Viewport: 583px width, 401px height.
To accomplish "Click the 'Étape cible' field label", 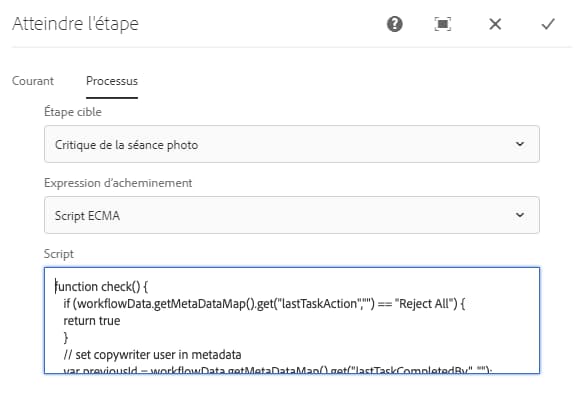I will 73,112.
